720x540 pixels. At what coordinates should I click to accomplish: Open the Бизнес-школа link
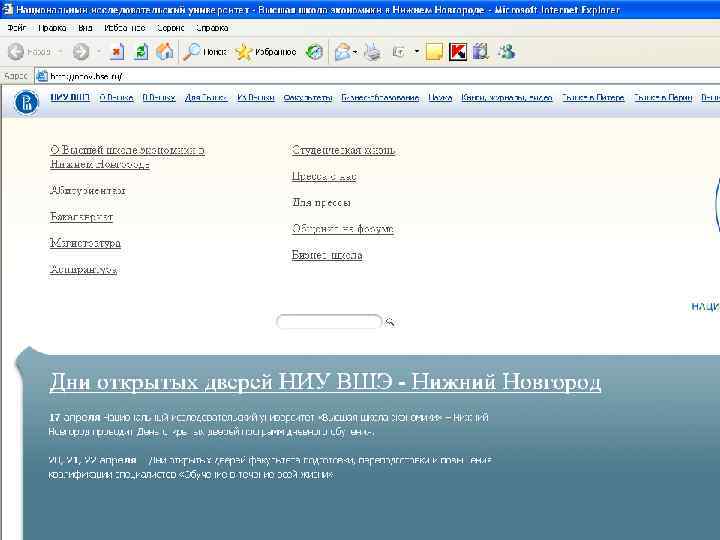pos(327,255)
